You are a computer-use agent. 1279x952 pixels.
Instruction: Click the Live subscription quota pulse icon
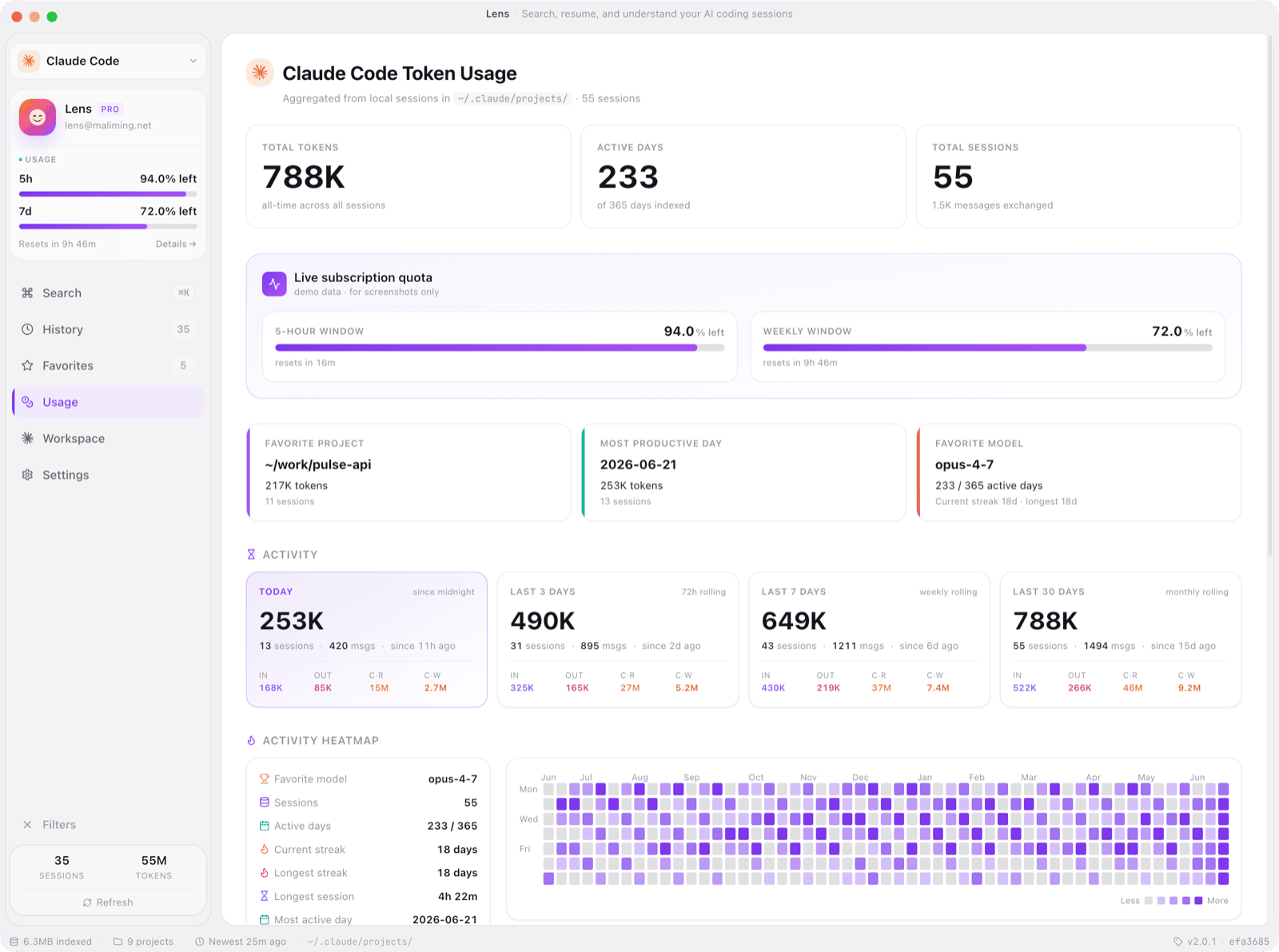[274, 284]
